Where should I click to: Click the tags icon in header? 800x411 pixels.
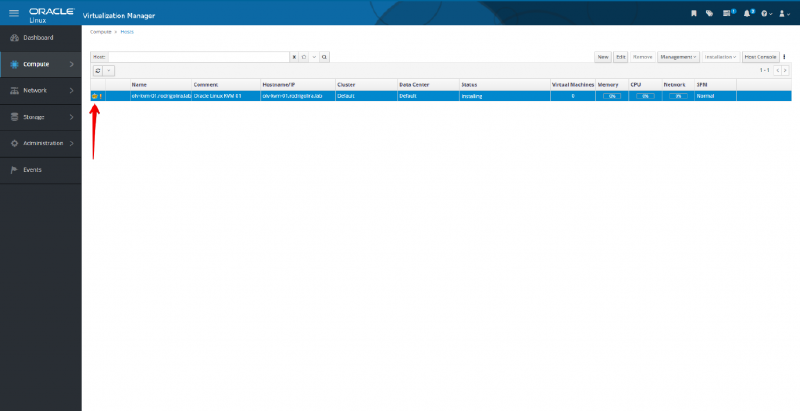pyautogui.click(x=709, y=13)
